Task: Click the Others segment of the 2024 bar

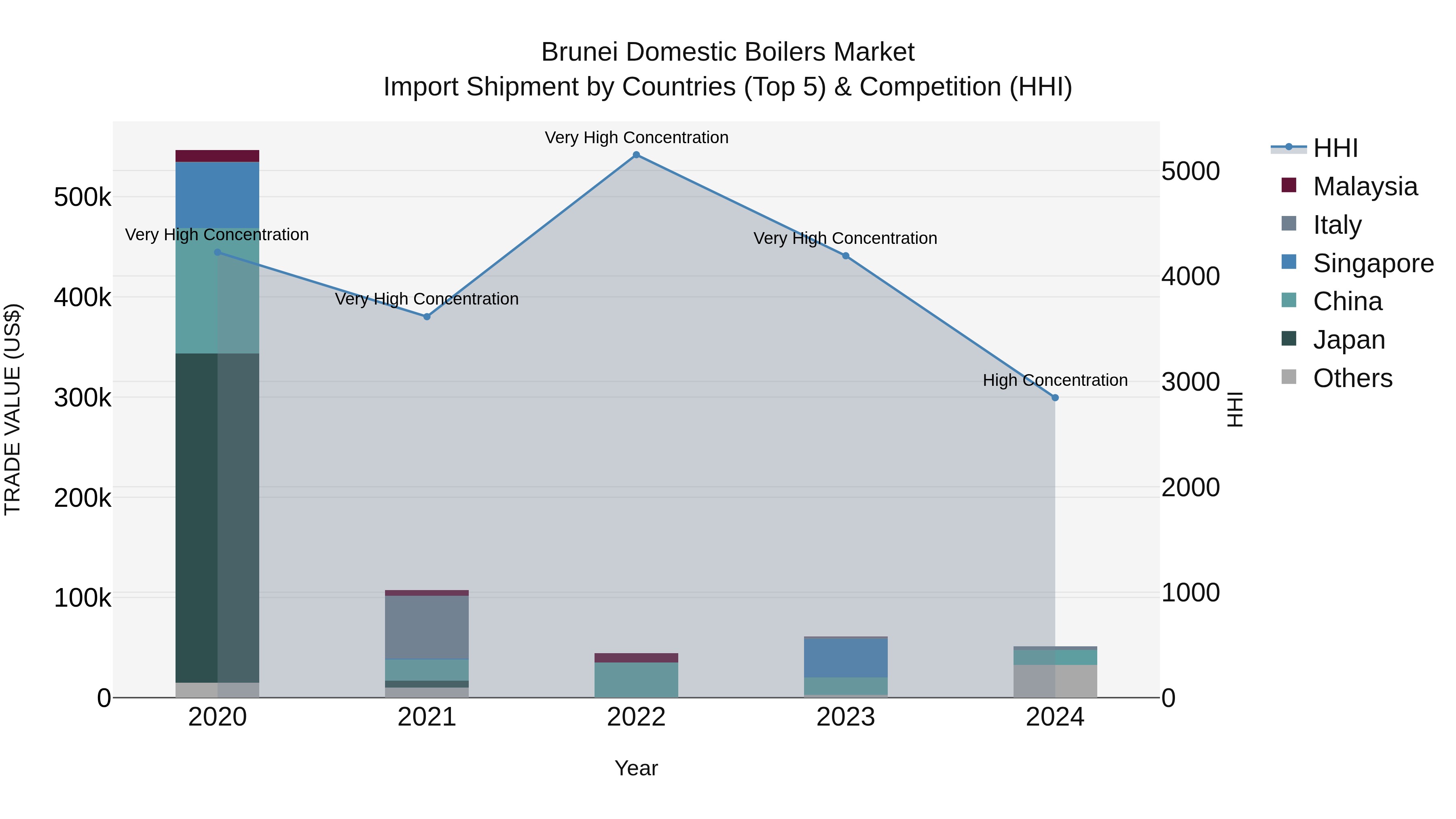Action: [x=1055, y=681]
